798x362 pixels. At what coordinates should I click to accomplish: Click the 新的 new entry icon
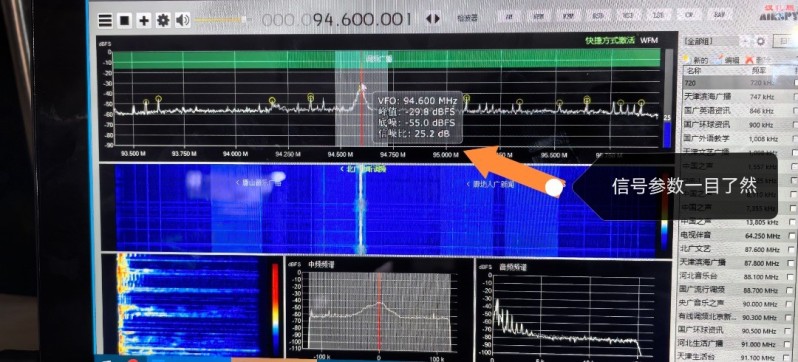pyautogui.click(x=695, y=60)
